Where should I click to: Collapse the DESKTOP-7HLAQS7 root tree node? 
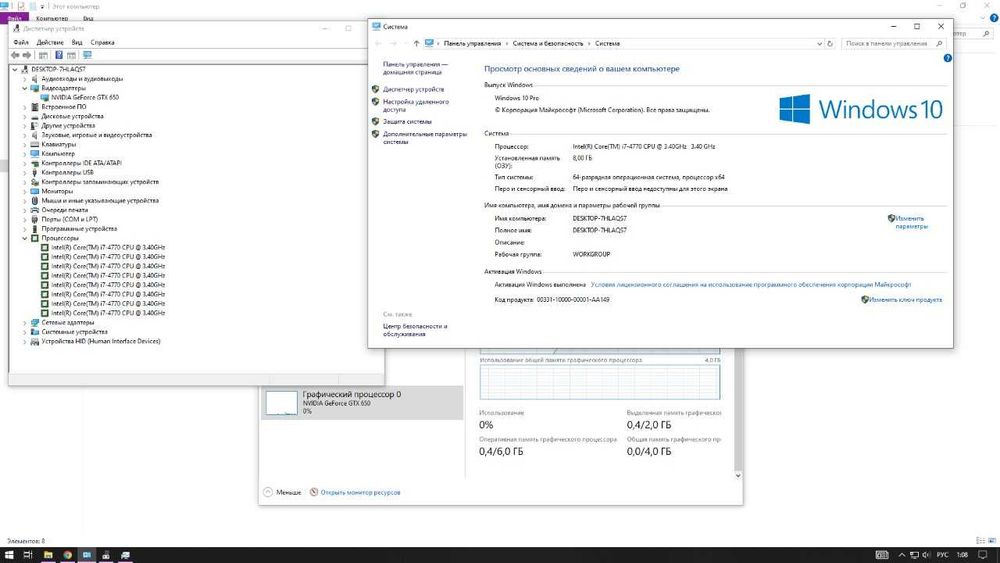tap(15, 69)
